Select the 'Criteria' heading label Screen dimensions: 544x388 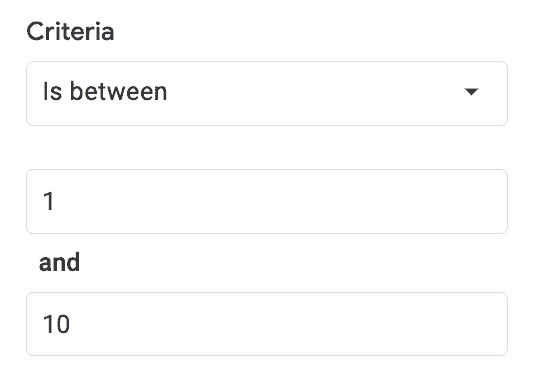[70, 32]
